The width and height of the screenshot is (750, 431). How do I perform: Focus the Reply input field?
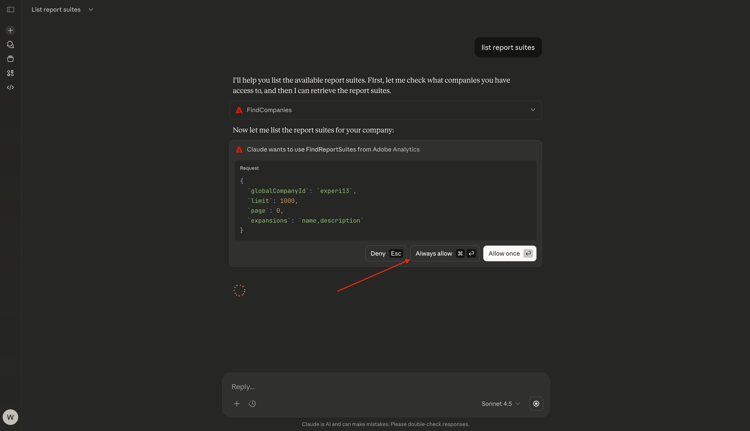pyautogui.click(x=386, y=387)
